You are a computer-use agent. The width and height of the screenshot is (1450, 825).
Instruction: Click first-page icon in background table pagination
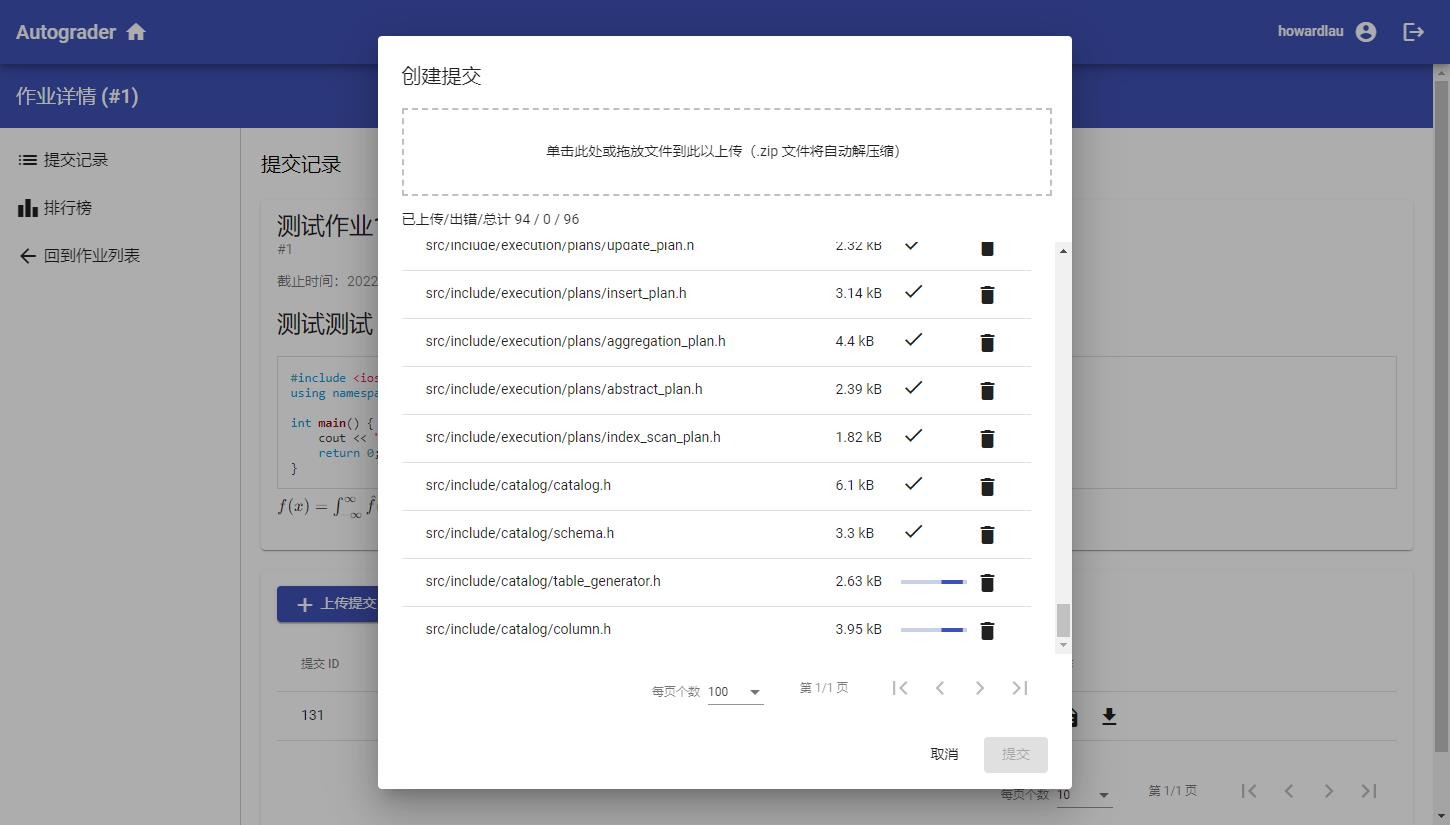point(1249,791)
